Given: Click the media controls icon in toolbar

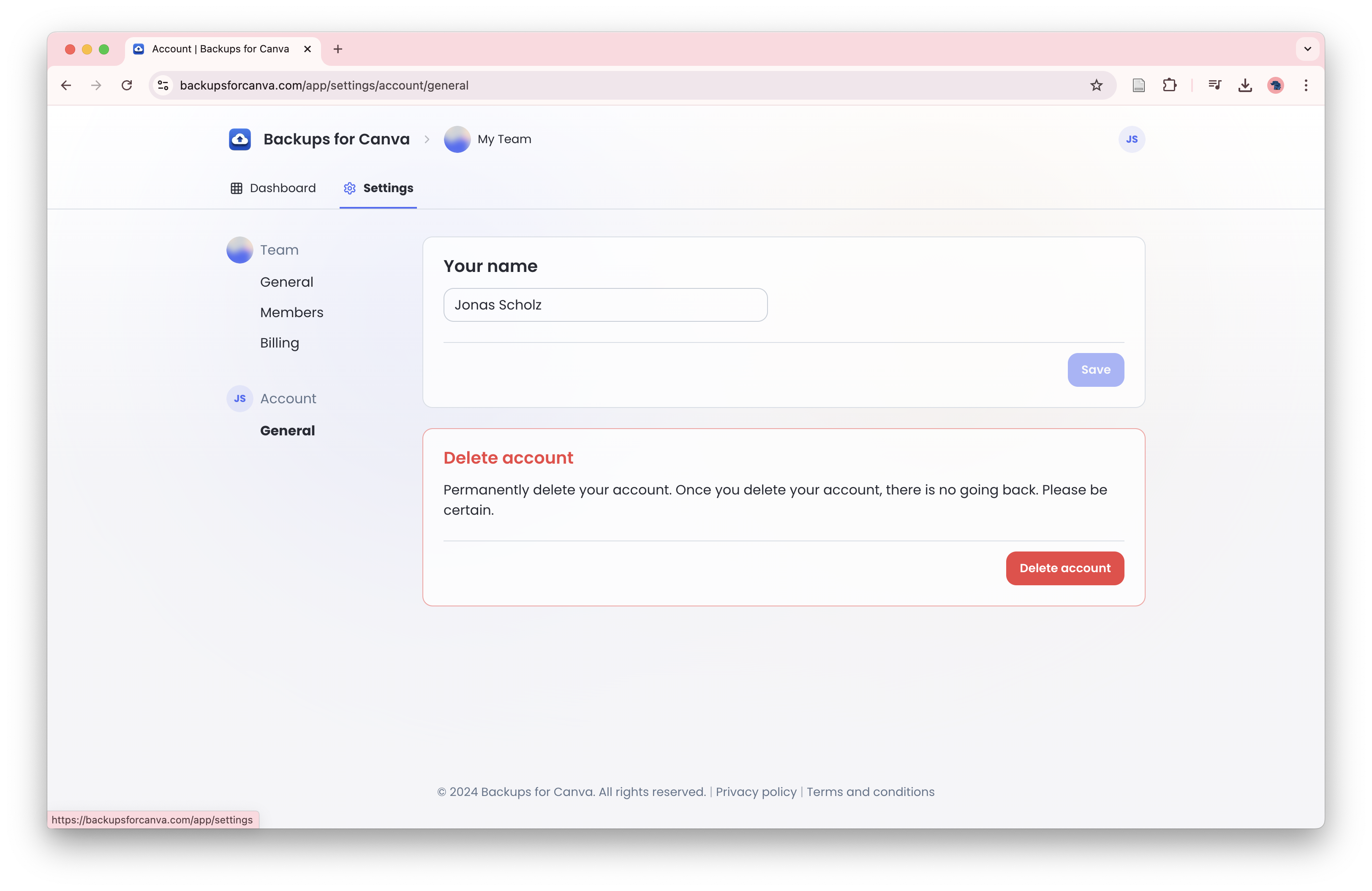Looking at the screenshot, I should (1214, 85).
